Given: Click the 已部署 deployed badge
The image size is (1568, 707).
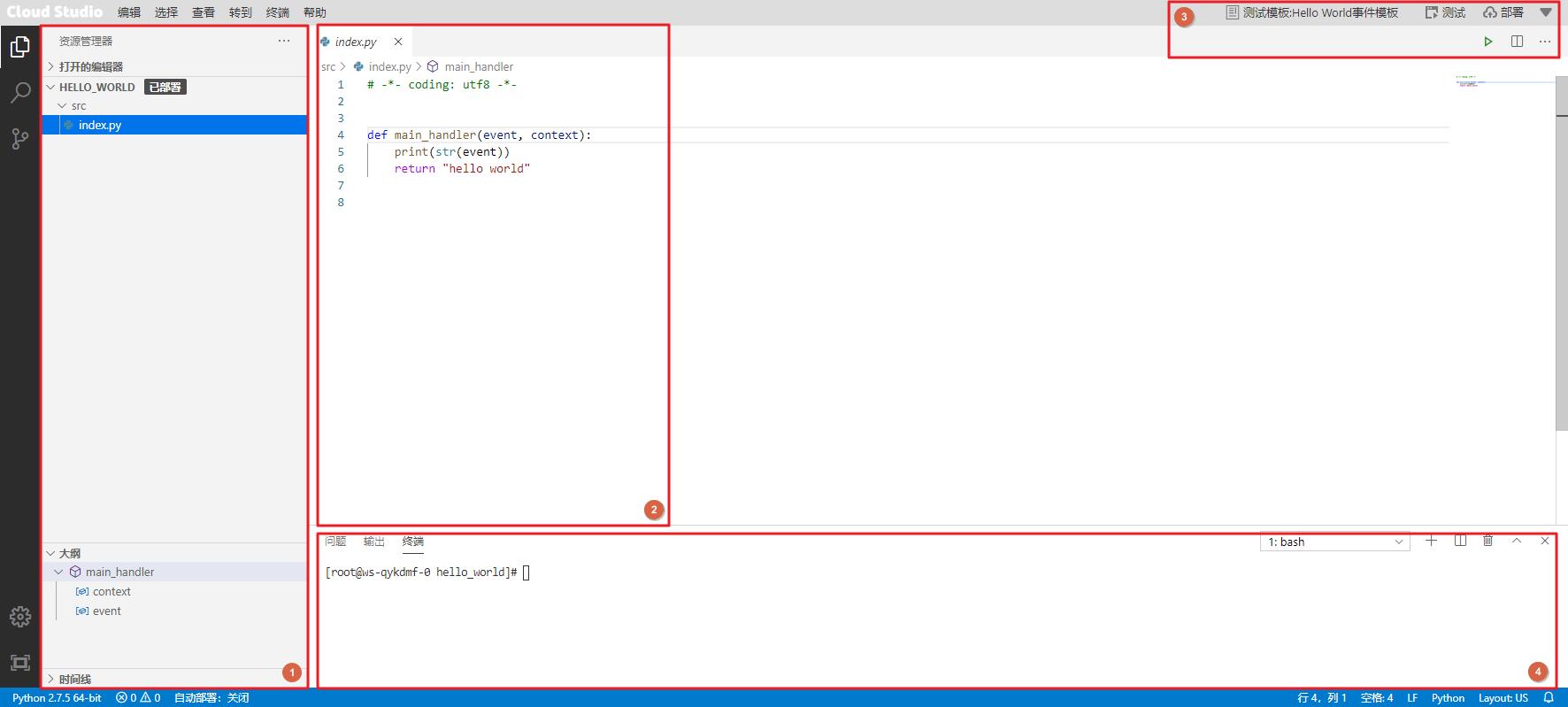Looking at the screenshot, I should [165, 87].
